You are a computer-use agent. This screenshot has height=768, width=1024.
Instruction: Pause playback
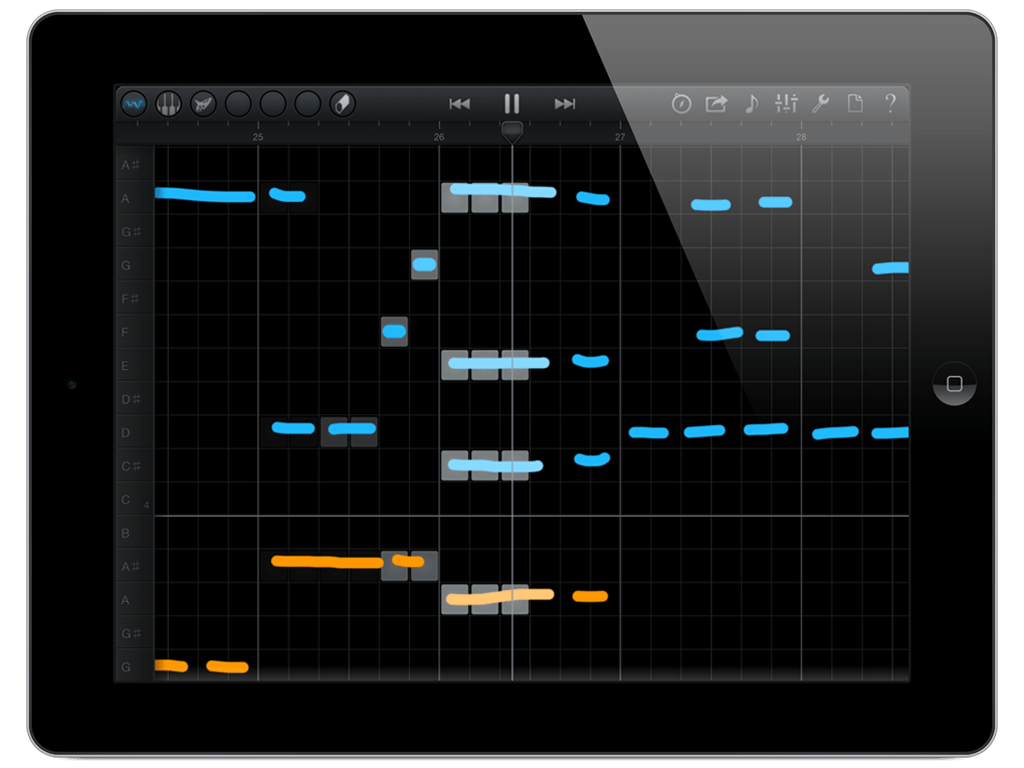511,104
